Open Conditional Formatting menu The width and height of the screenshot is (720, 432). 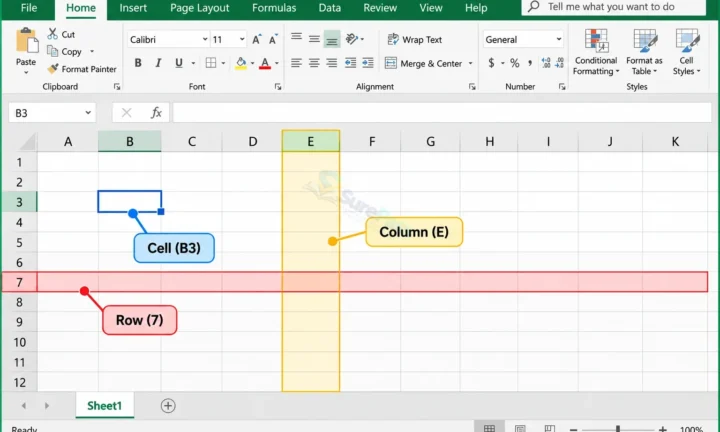click(x=596, y=51)
